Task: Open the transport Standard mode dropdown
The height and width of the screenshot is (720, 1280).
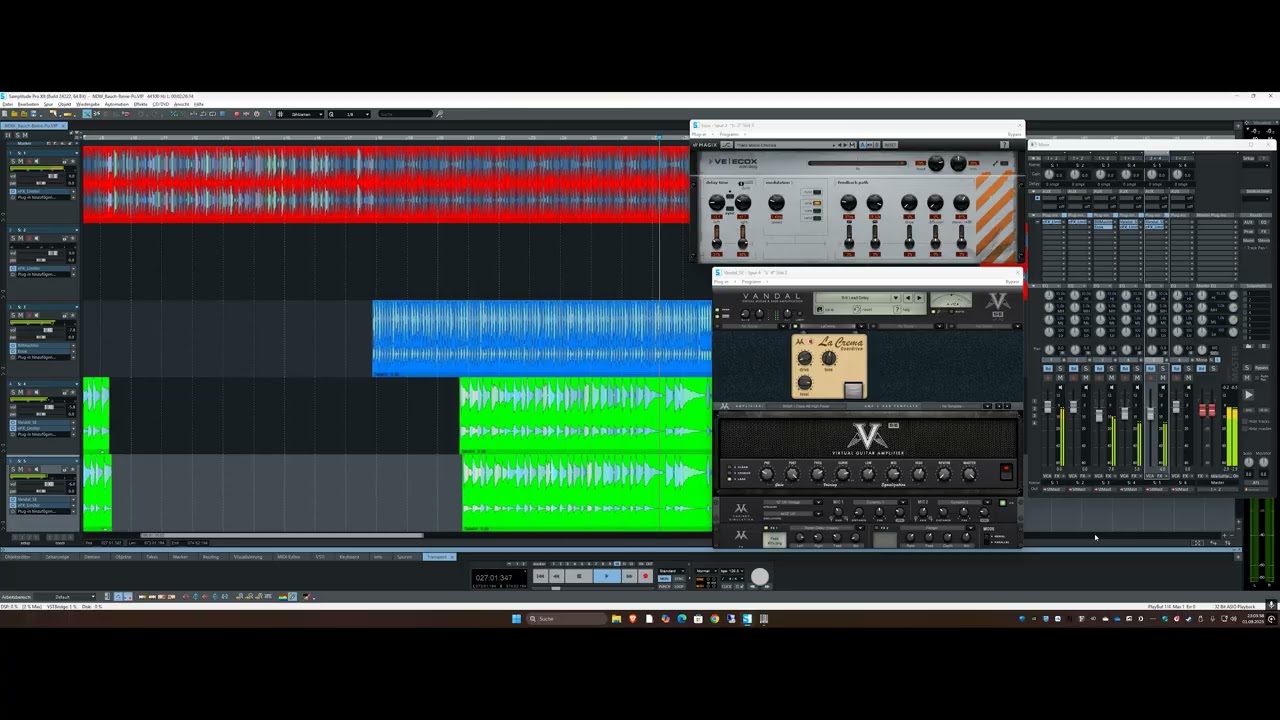Action: click(672, 571)
